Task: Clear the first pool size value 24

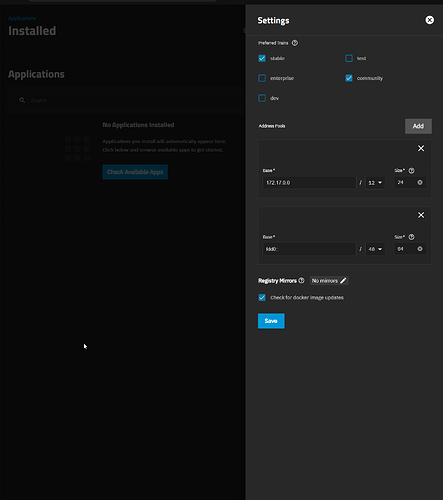Action: [x=420, y=182]
